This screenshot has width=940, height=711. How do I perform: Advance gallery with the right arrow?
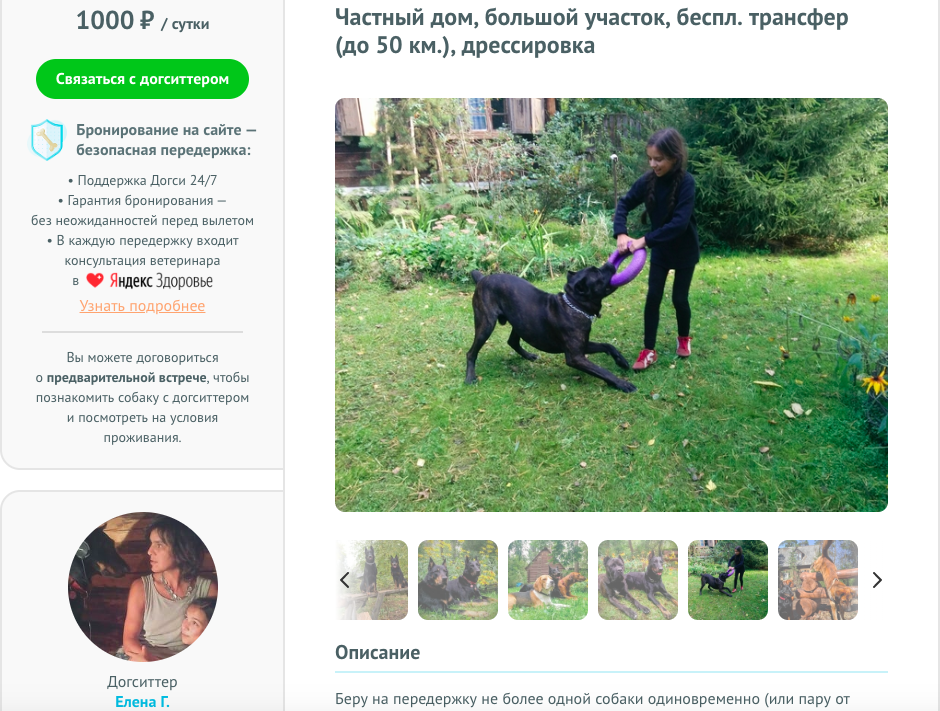[x=876, y=580]
